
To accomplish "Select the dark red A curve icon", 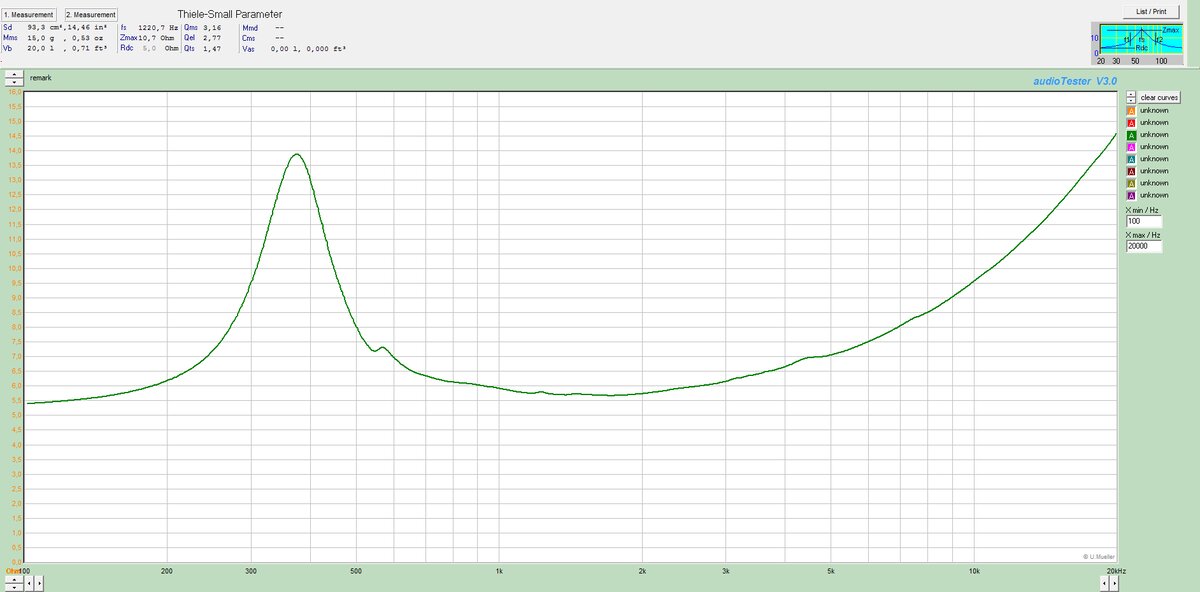I will coord(1131,171).
